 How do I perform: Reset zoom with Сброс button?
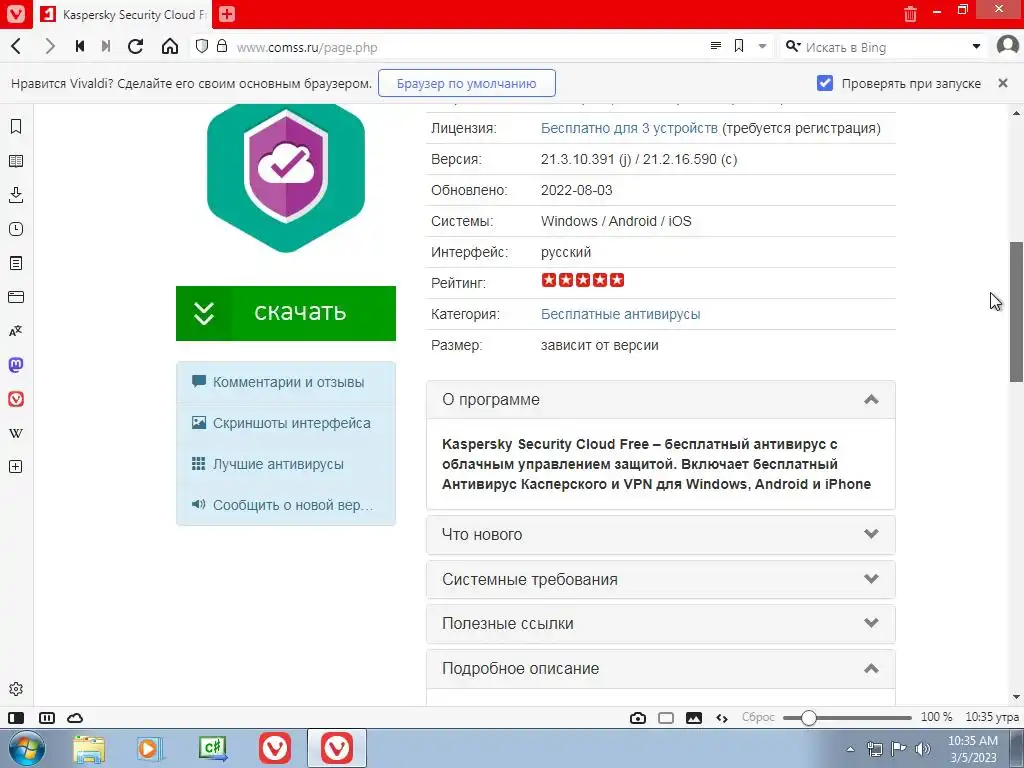pos(758,717)
